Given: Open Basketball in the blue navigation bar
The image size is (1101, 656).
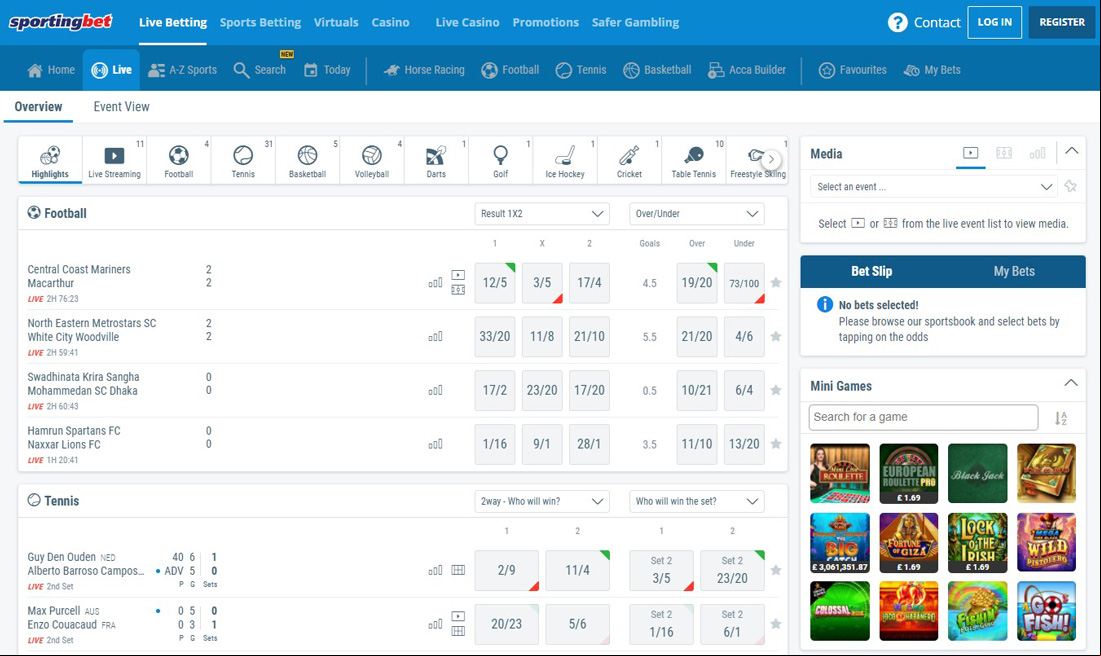Looking at the screenshot, I should click(x=657, y=70).
